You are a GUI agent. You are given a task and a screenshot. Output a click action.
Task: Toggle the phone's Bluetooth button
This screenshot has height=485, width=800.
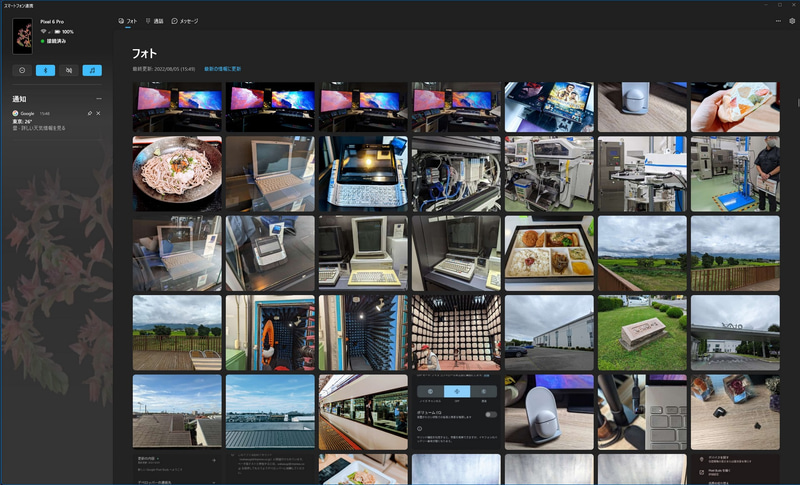(45, 70)
